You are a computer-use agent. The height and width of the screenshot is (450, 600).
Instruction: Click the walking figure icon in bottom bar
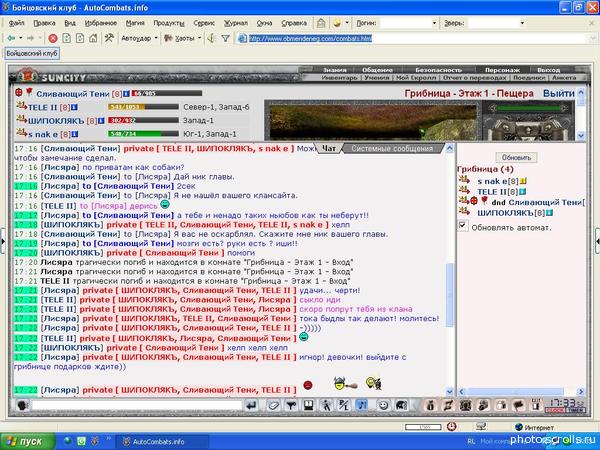[x=326, y=405]
